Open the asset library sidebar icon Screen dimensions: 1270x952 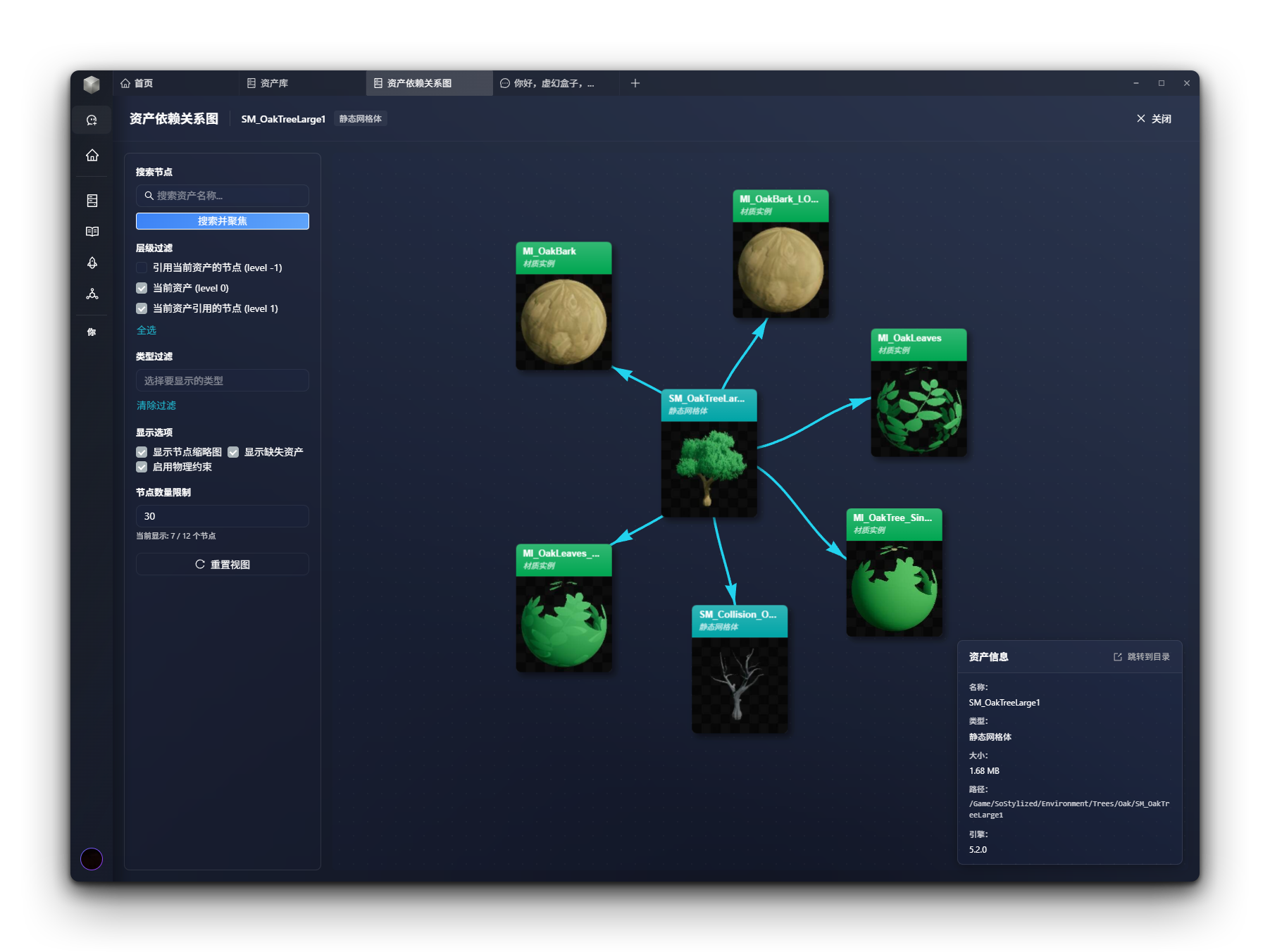(92, 201)
